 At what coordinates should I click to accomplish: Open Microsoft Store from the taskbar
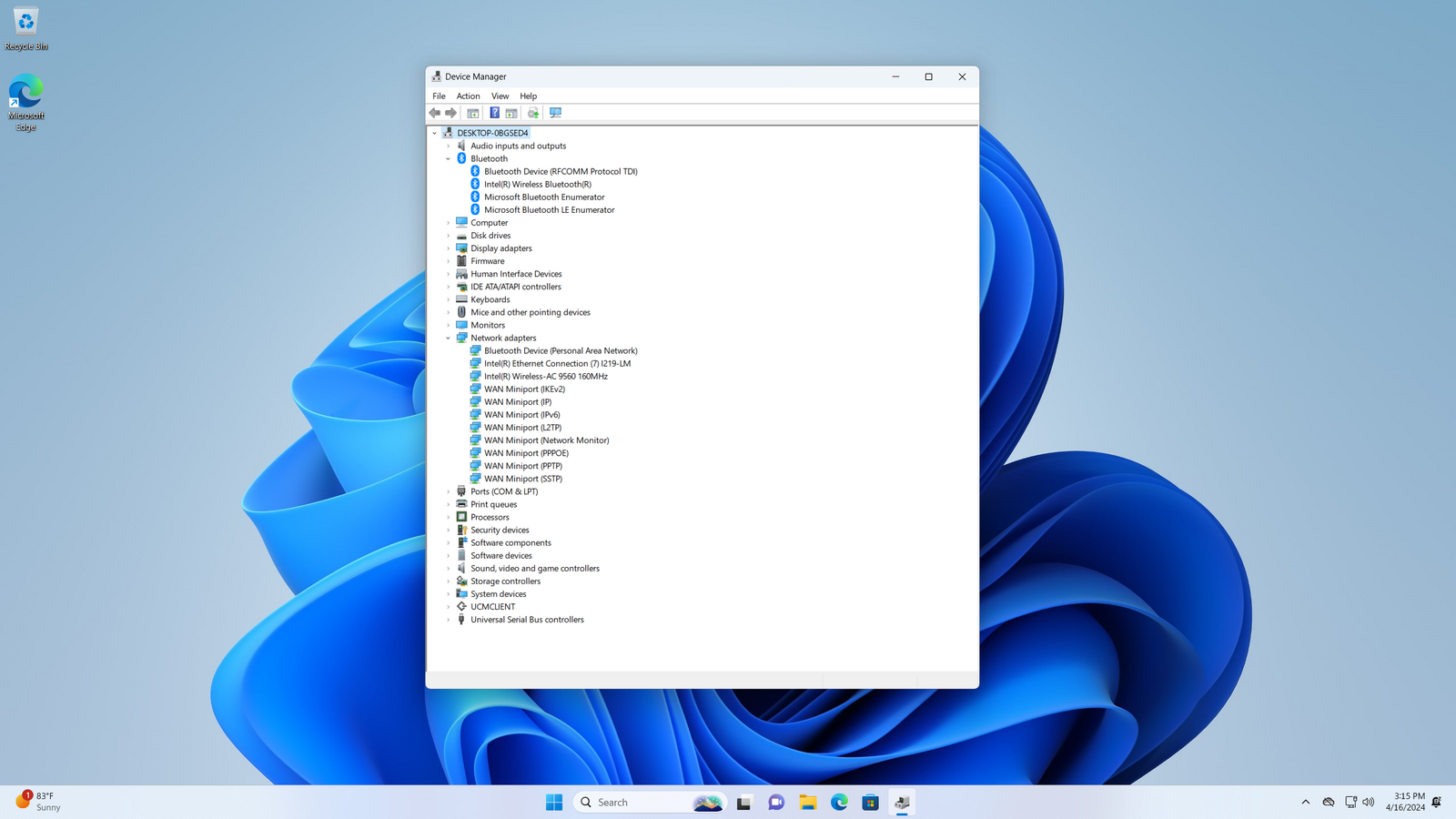tap(870, 802)
